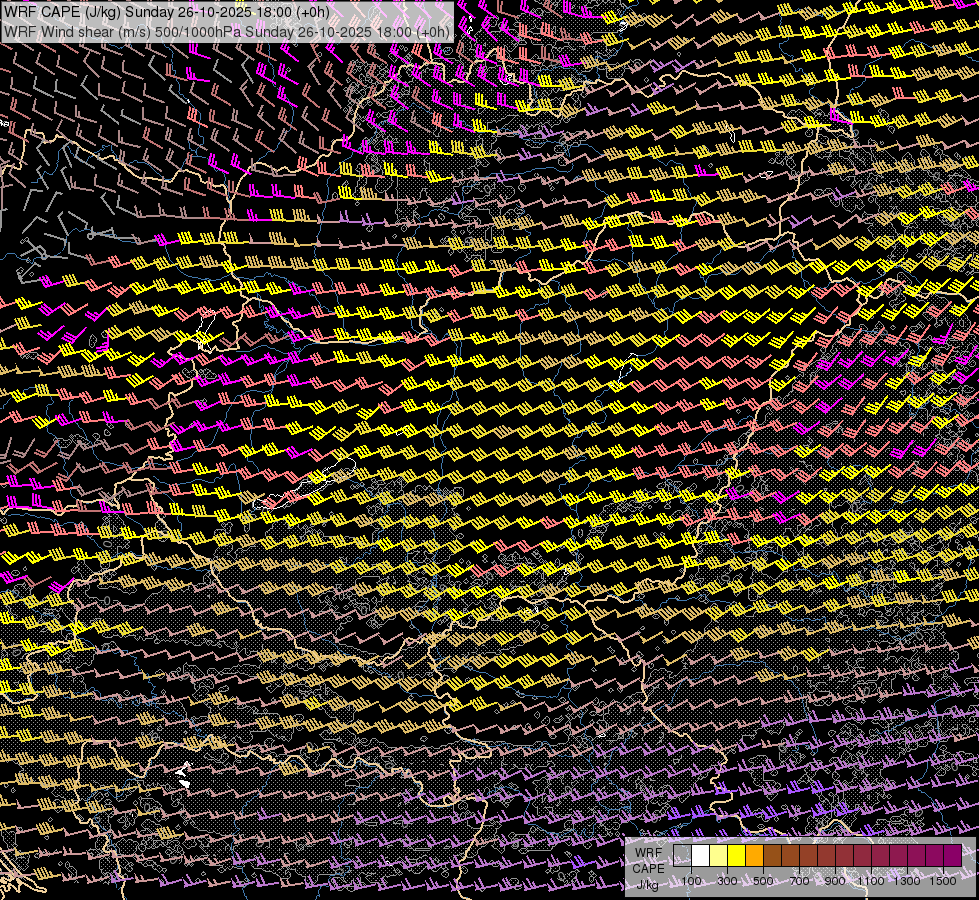Click the purple above-1500 CAPE legend swatch
The image size is (979, 900).
click(x=952, y=856)
